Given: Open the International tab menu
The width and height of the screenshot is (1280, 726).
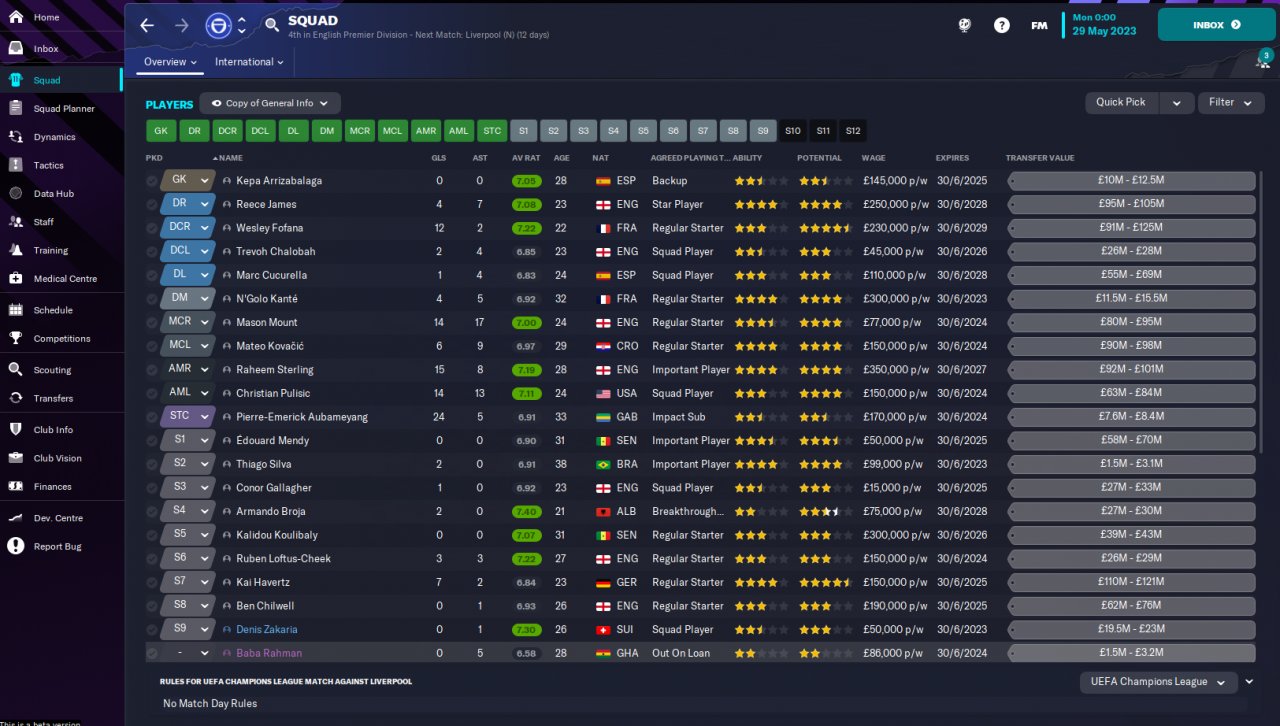Looking at the screenshot, I should pyautogui.click(x=249, y=62).
